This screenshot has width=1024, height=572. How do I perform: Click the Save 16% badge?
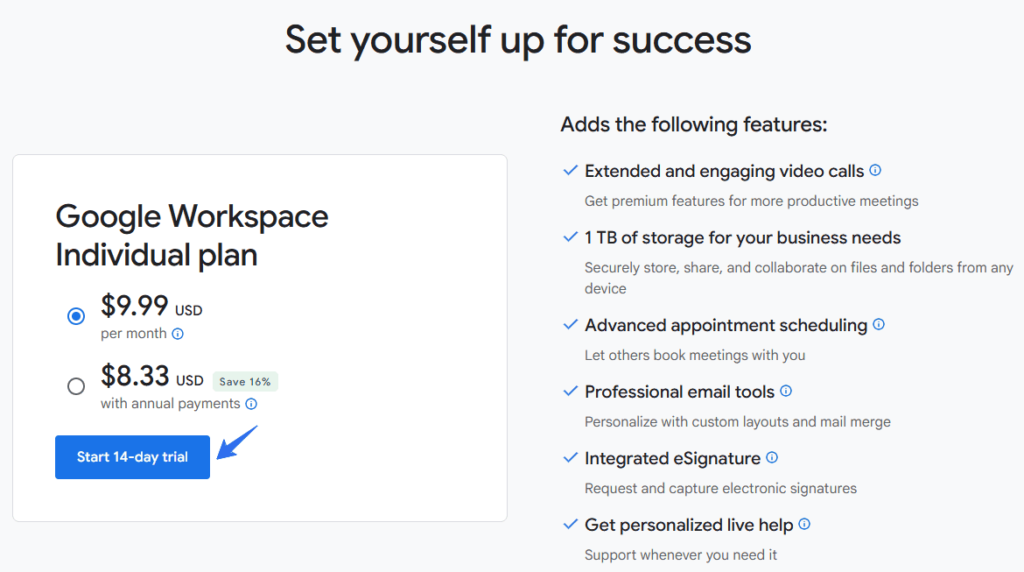point(245,381)
